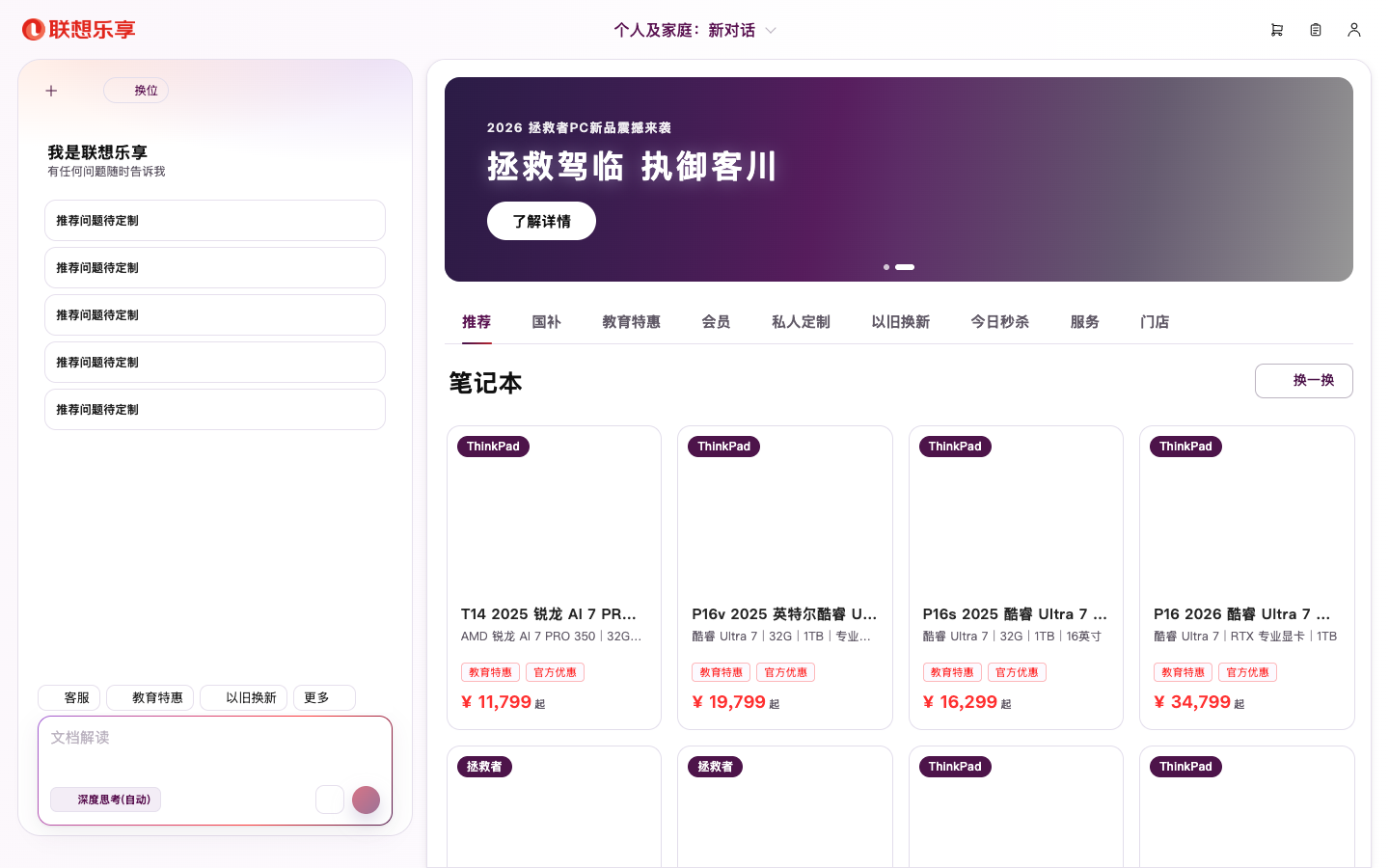This screenshot has height=868, width=1389.
Task: Click the 笔记本 section heading
Action: (485, 383)
